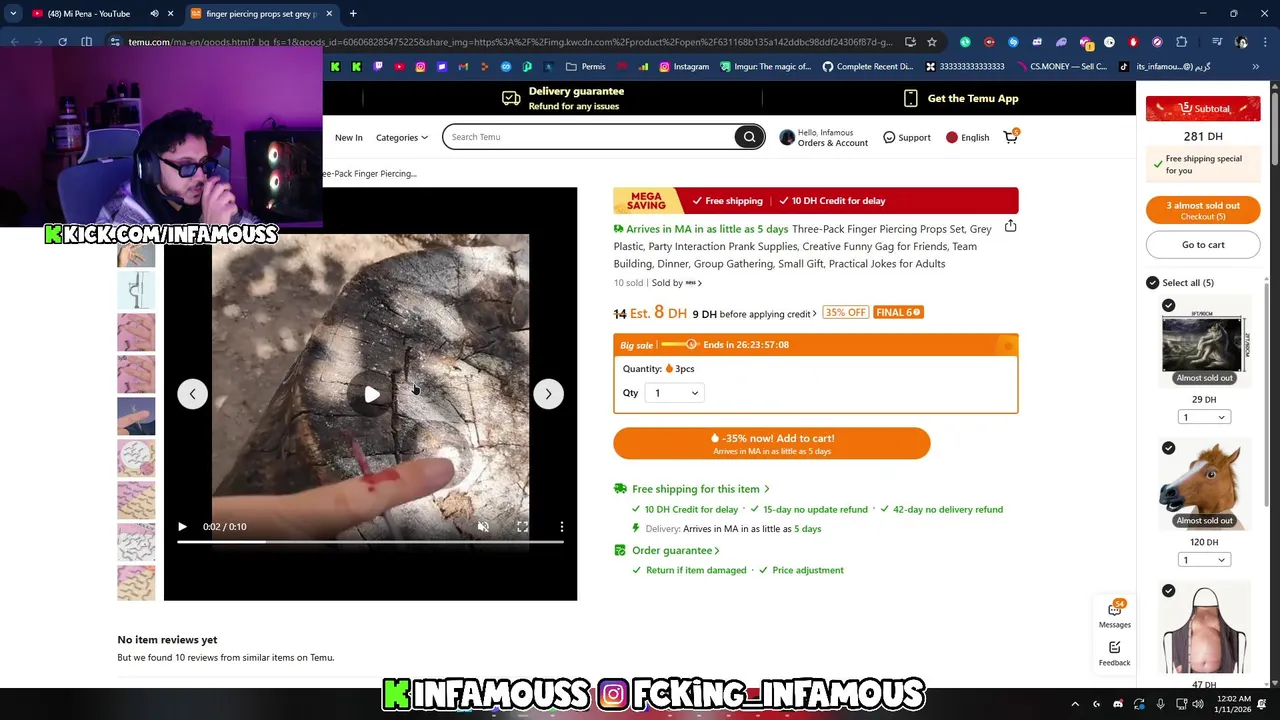Click Get the Temu App link
The width and height of the screenshot is (1280, 720).
(x=961, y=99)
